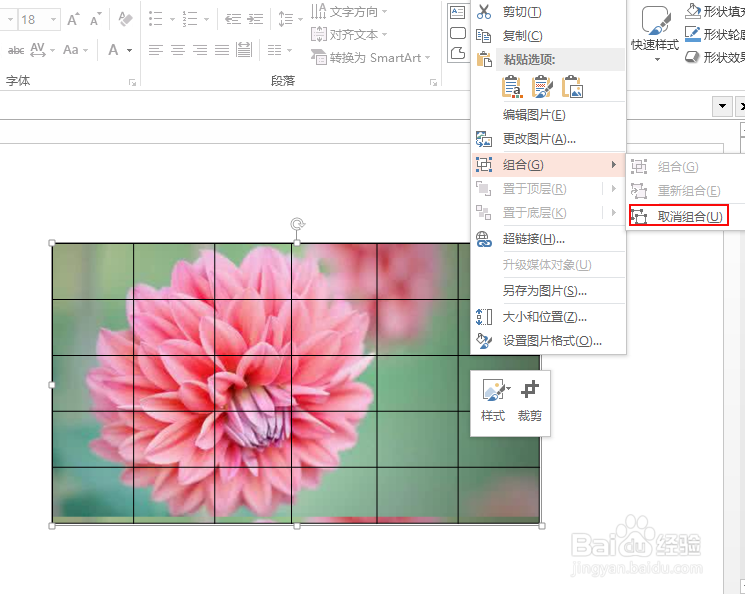The width and height of the screenshot is (745, 594).
Task: Open the font size dropdown showing 18
Action: point(53,19)
